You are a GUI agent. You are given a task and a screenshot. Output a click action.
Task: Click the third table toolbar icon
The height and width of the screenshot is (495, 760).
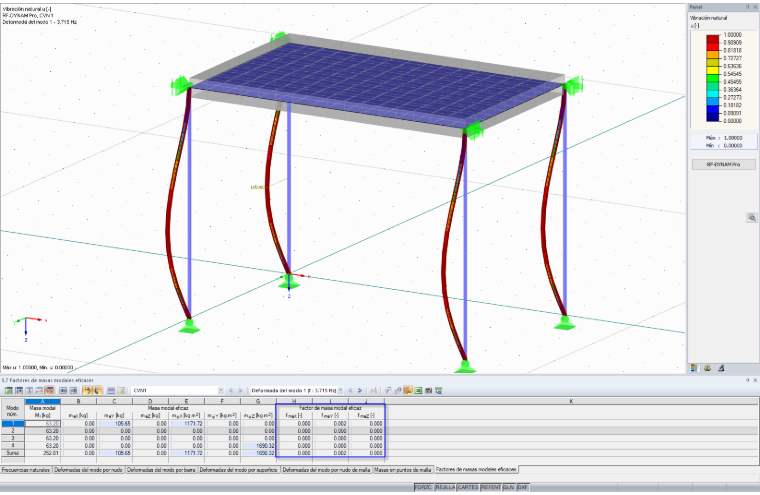[29, 390]
